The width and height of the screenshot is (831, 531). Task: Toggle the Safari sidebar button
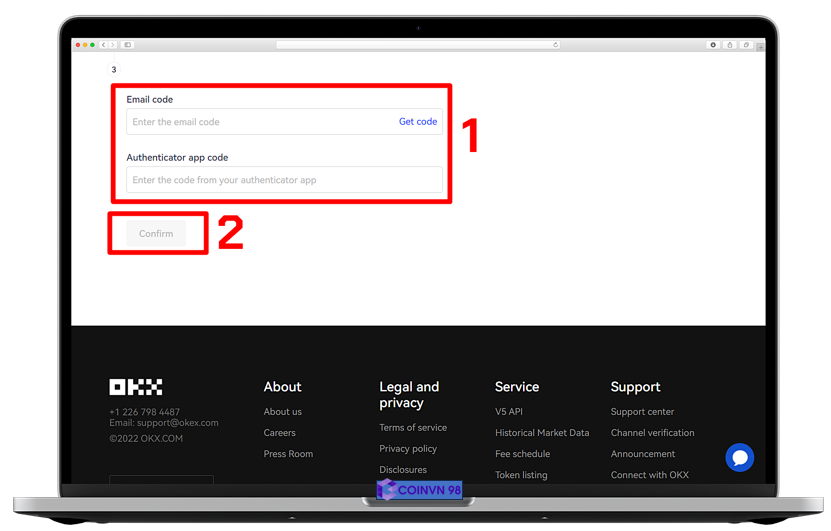tap(128, 45)
